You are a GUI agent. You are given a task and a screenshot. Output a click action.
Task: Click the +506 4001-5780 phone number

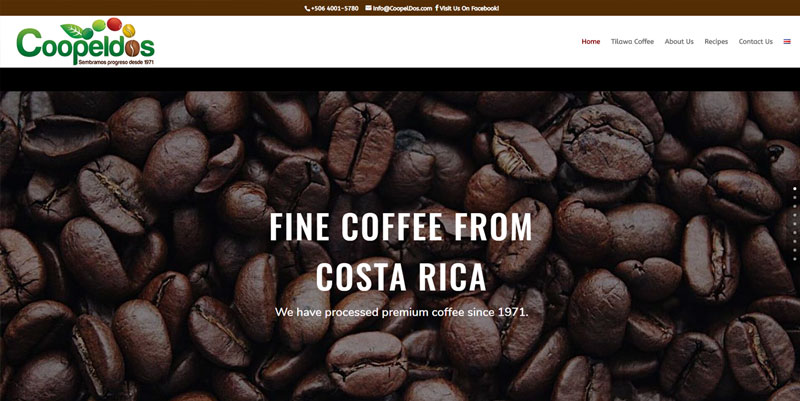335,8
